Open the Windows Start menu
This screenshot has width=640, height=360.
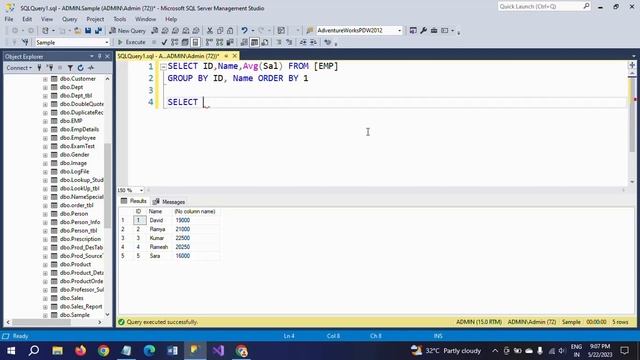[11, 351]
